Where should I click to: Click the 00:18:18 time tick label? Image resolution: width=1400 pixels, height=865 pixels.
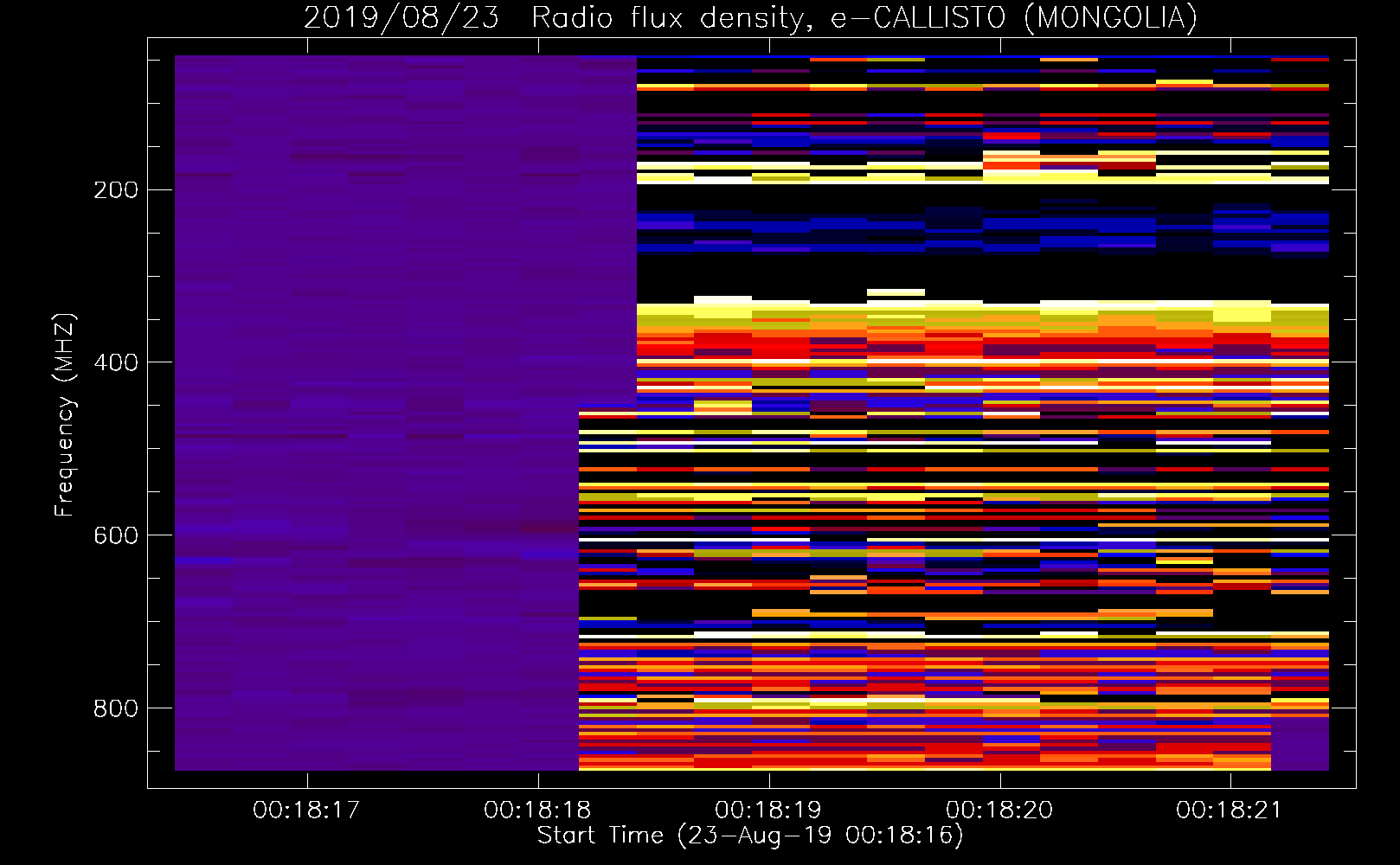pyautogui.click(x=537, y=811)
